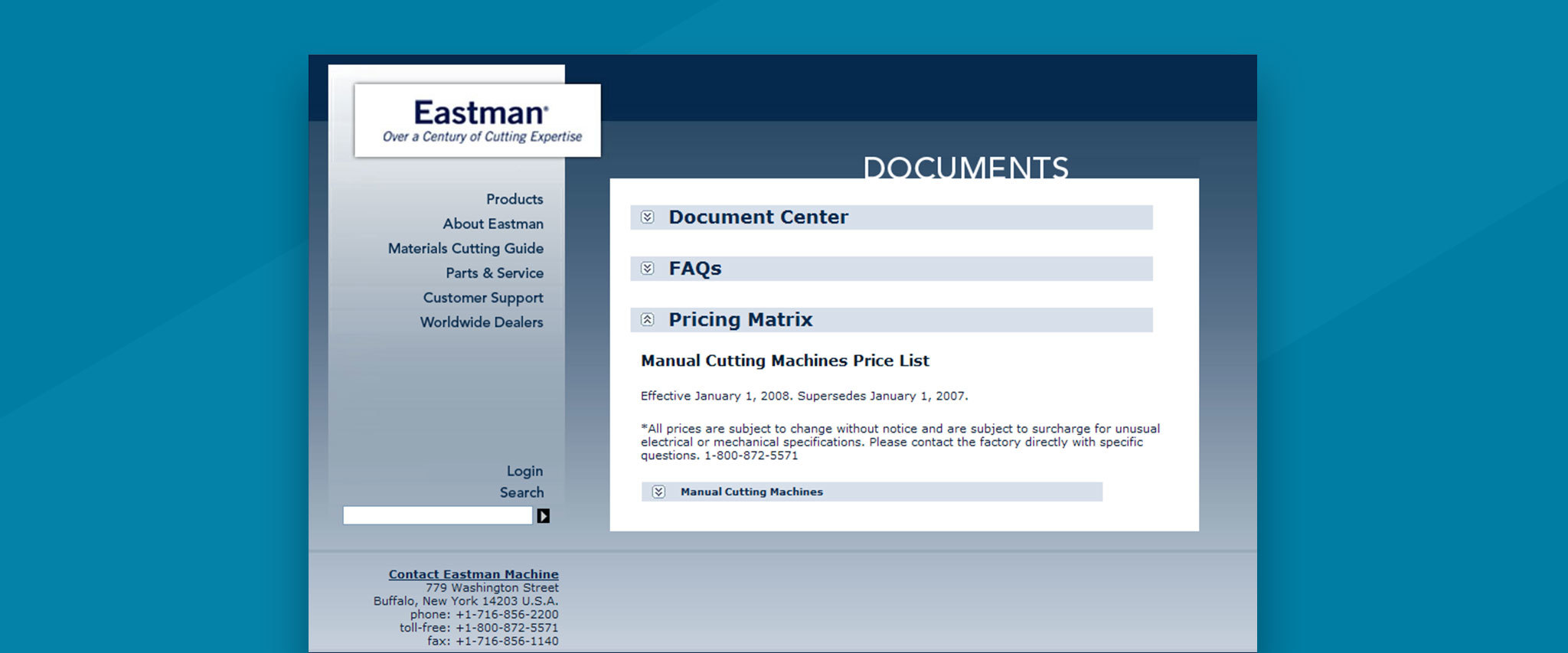Select Manual Cutting Machines Price List title
The width and height of the screenshot is (1568, 653).
tap(785, 361)
